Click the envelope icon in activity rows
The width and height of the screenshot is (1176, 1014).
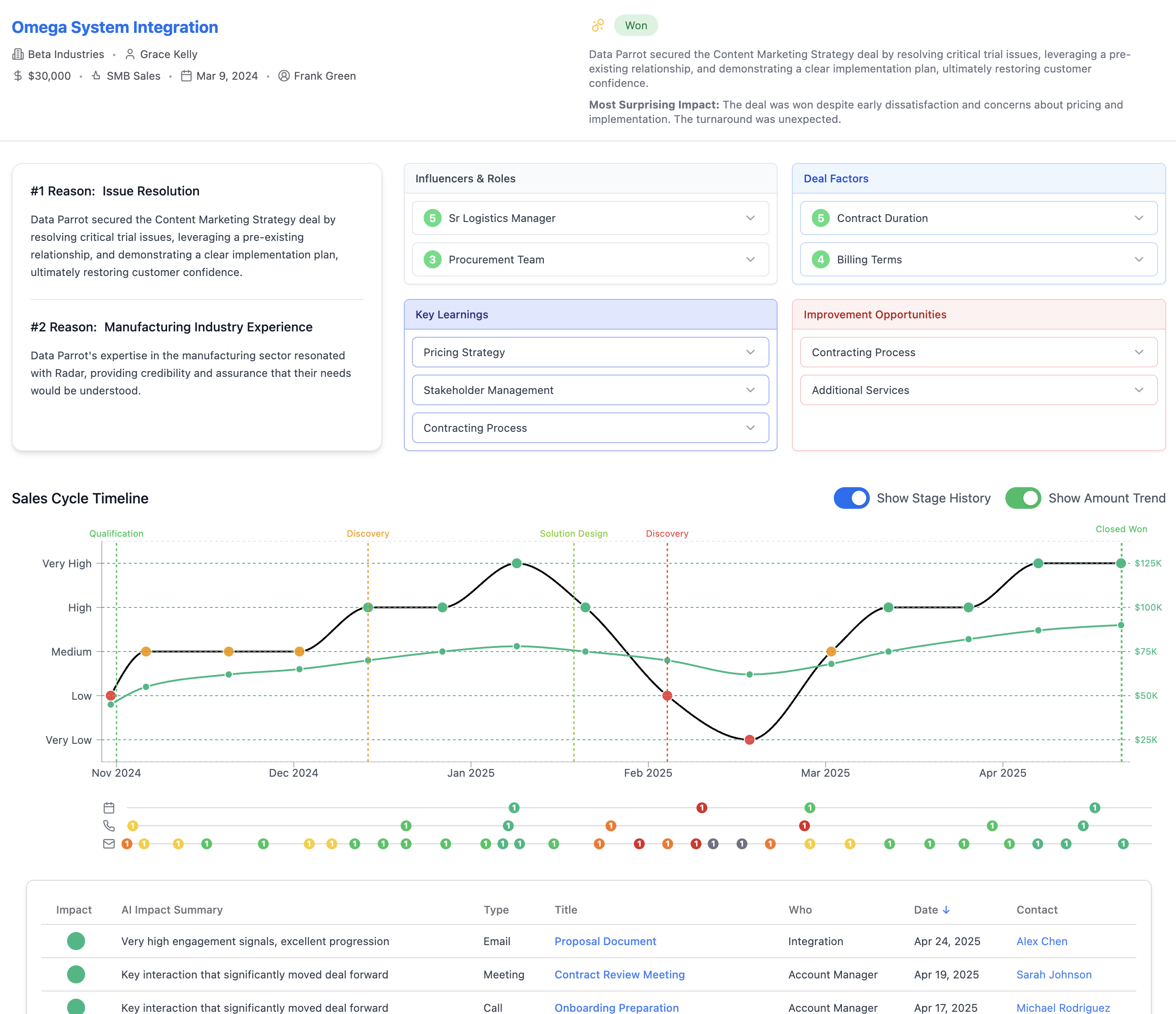[x=109, y=844]
